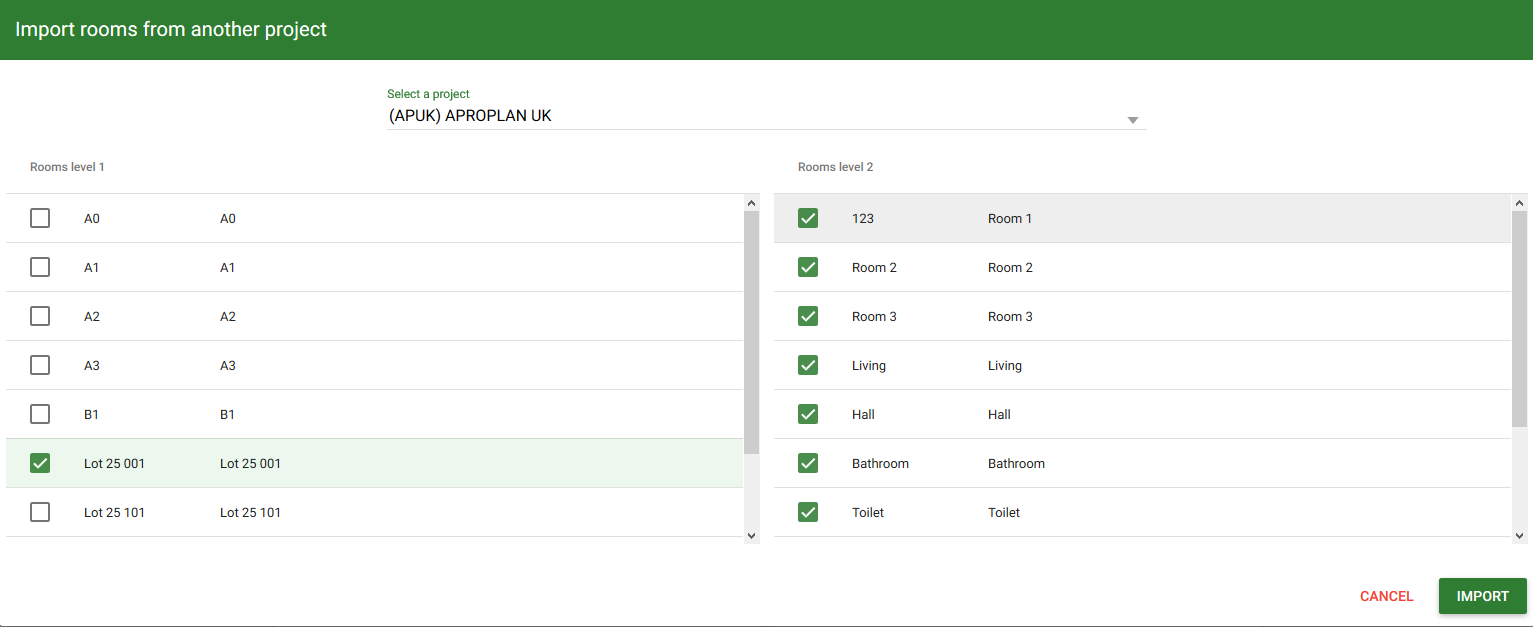Untick the Toilet checkbox
The image size is (1533, 627).
[808, 512]
